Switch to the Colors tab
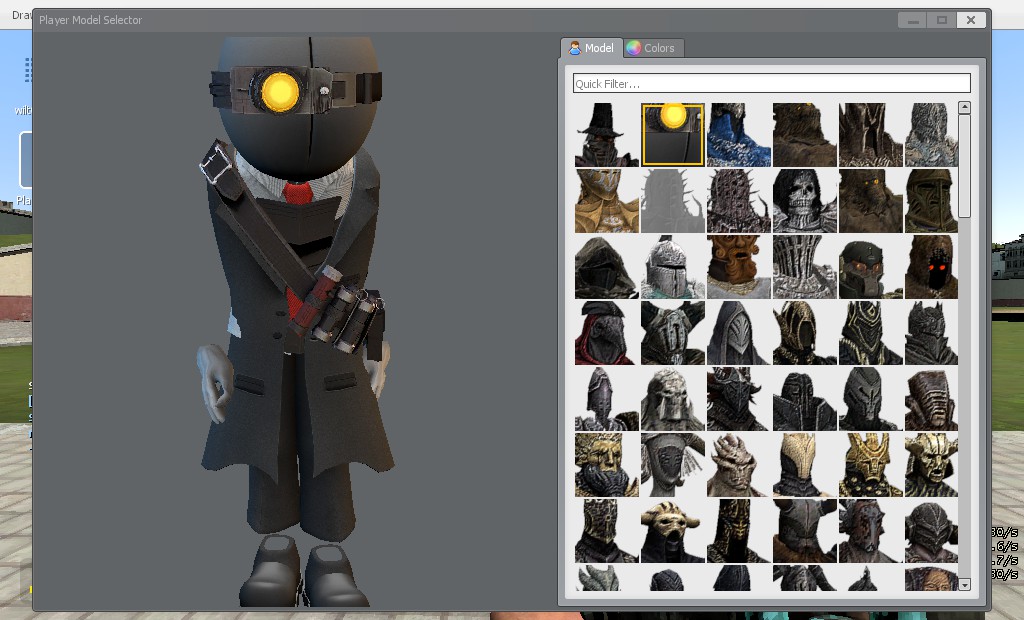The width and height of the screenshot is (1024, 620). tap(654, 48)
